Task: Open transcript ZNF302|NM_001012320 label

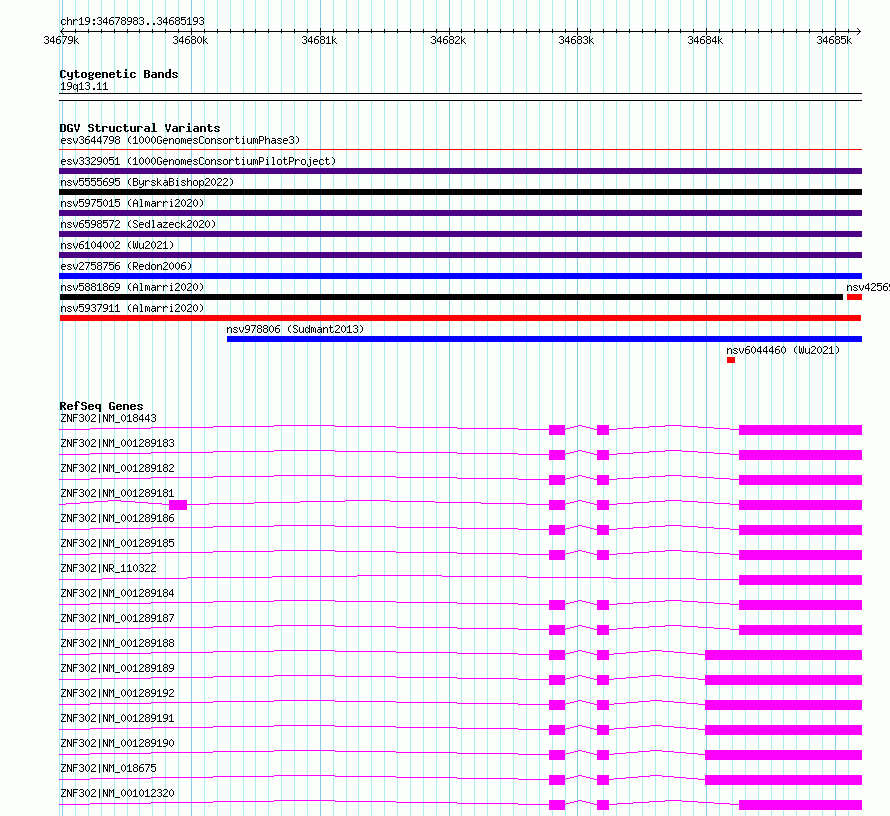Action: coord(117,793)
